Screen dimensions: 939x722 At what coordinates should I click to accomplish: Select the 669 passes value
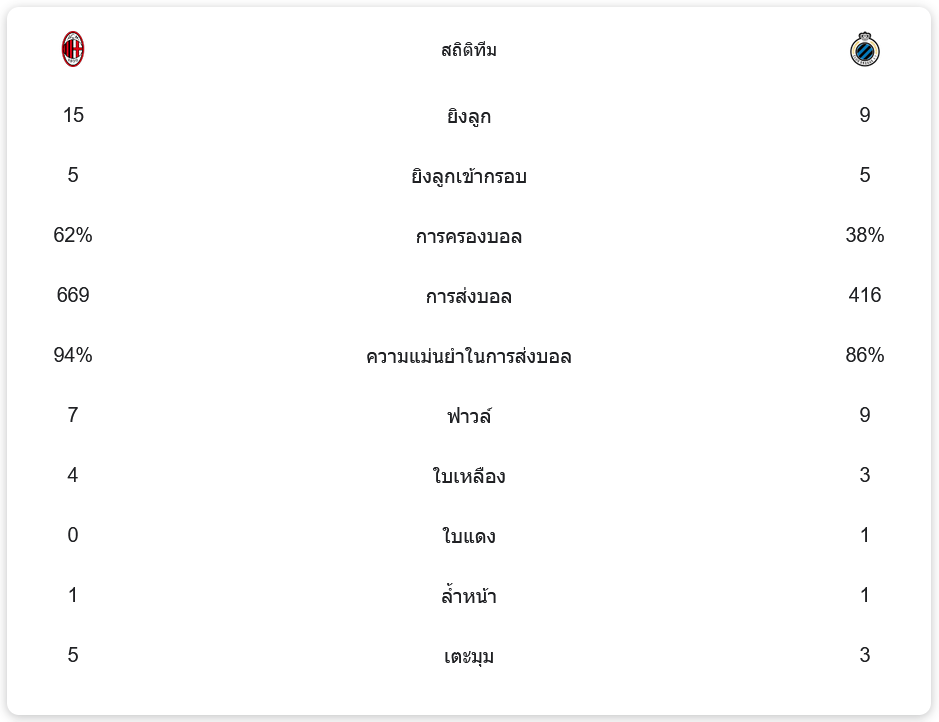click(x=73, y=295)
